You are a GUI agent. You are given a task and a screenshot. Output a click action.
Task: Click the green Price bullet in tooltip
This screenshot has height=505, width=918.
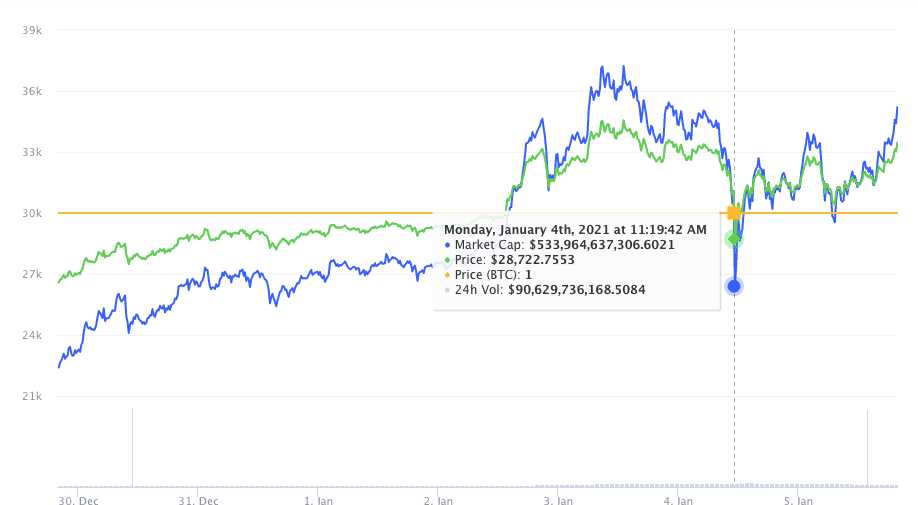(x=448, y=260)
